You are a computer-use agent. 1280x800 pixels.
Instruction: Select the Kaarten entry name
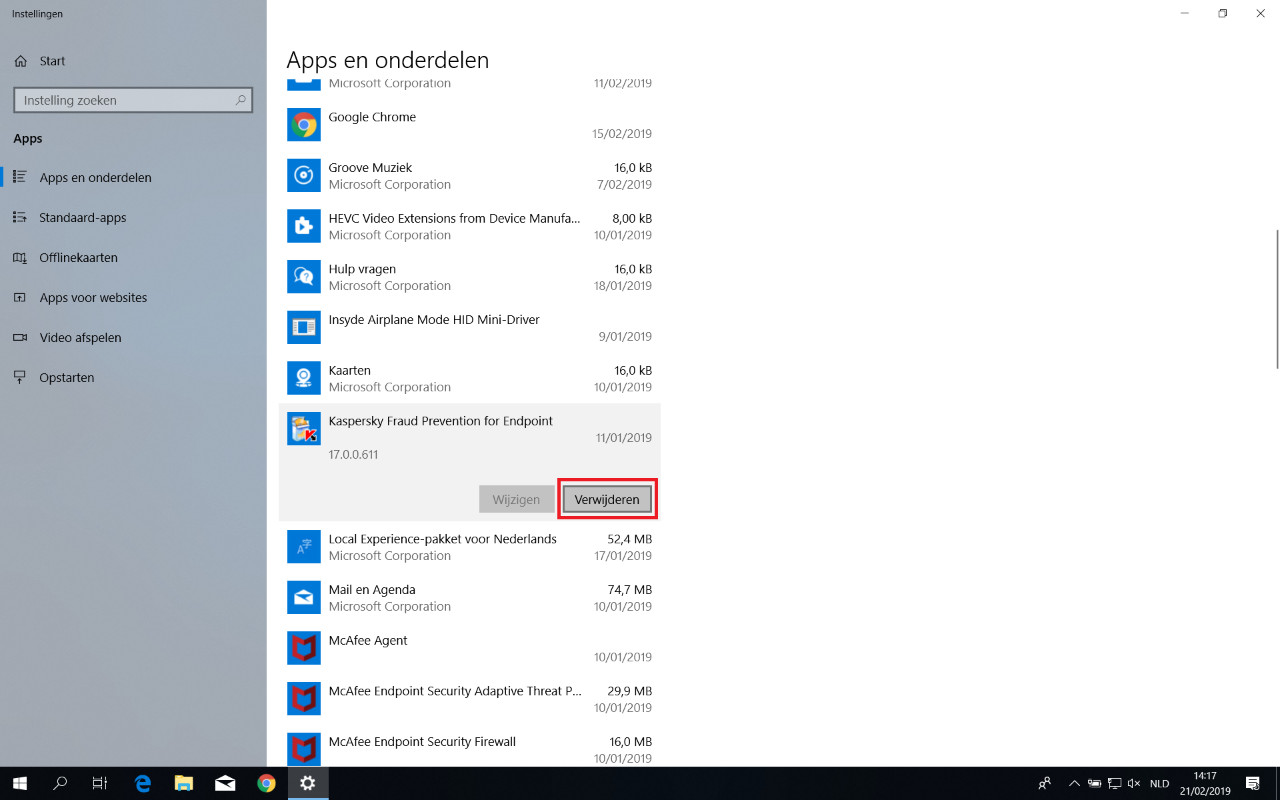point(350,370)
